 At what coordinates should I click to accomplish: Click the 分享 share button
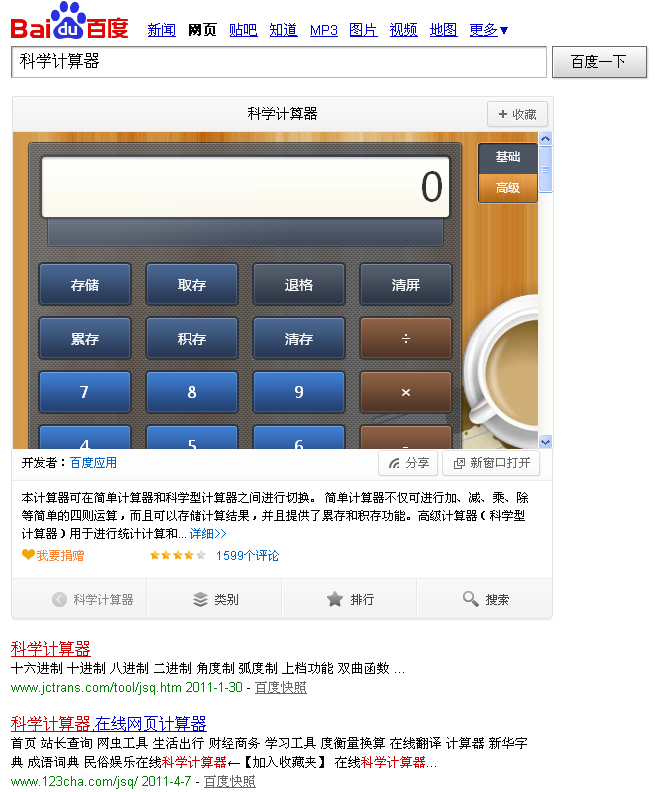tap(408, 463)
